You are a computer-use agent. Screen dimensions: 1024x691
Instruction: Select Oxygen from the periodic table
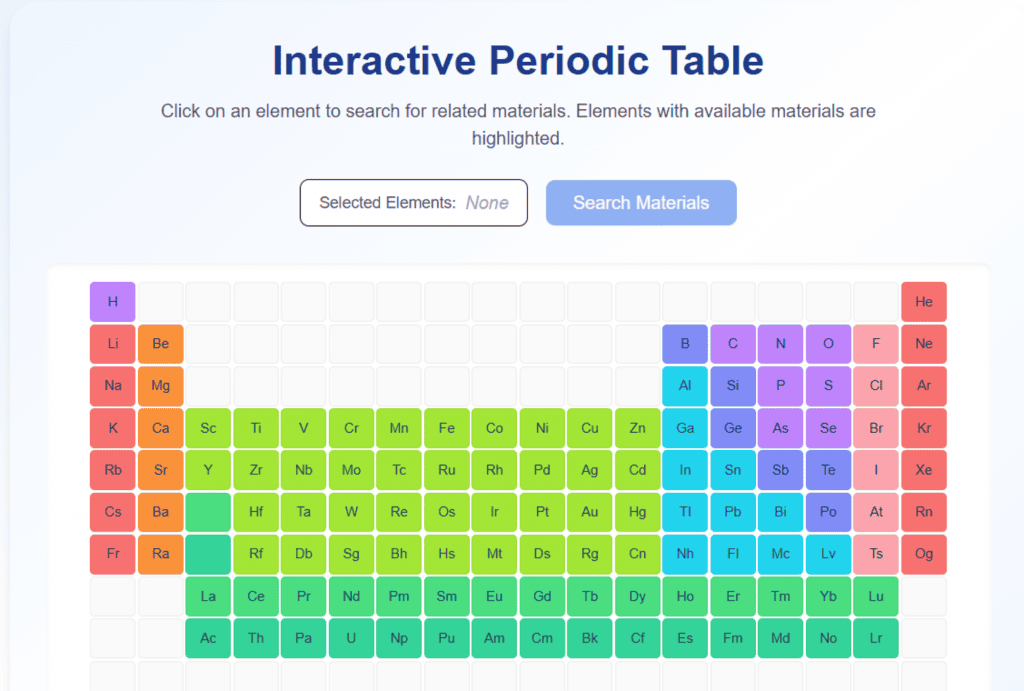[x=828, y=343]
